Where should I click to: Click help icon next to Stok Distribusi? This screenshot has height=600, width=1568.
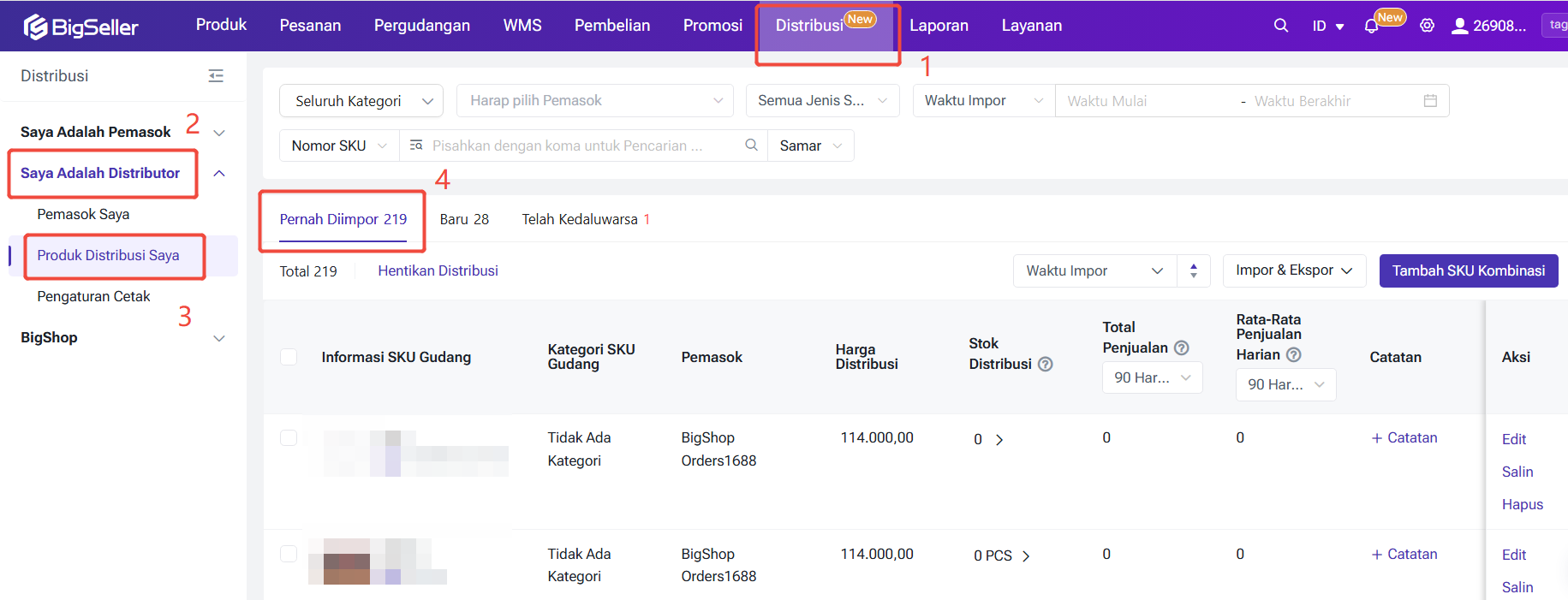point(1045,364)
